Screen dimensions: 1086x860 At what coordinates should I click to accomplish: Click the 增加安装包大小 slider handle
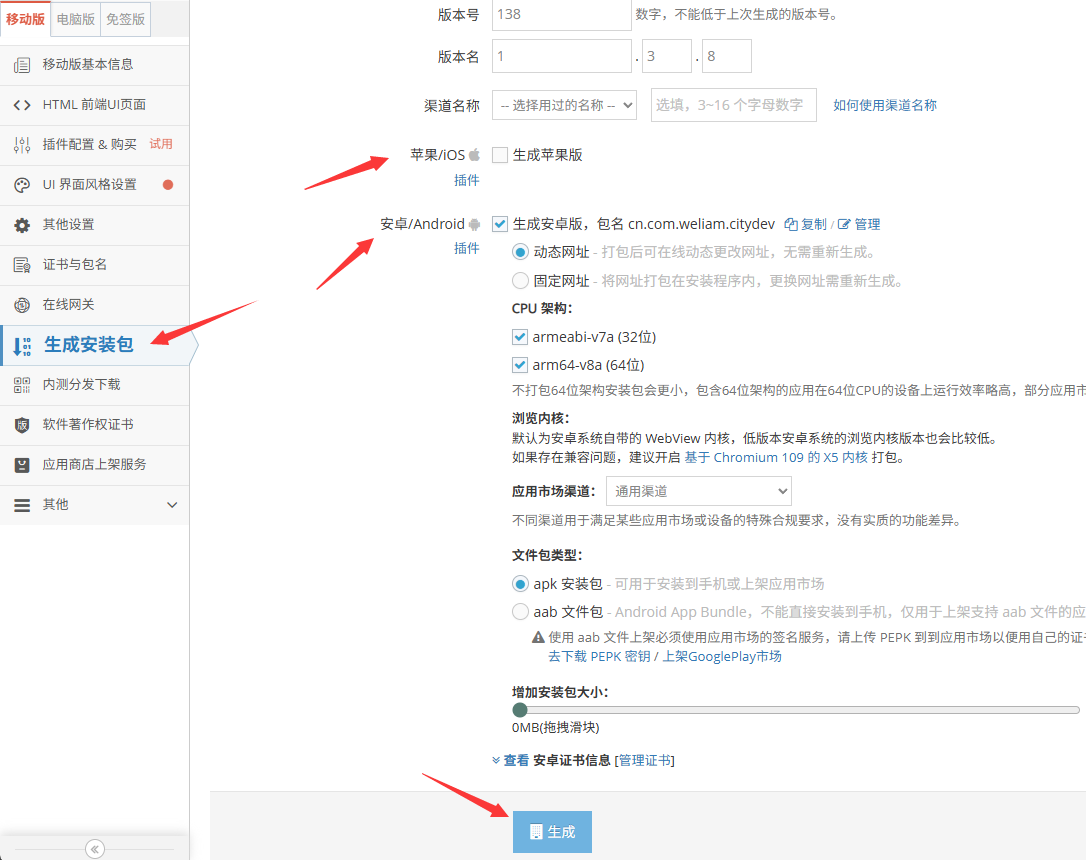[520, 710]
